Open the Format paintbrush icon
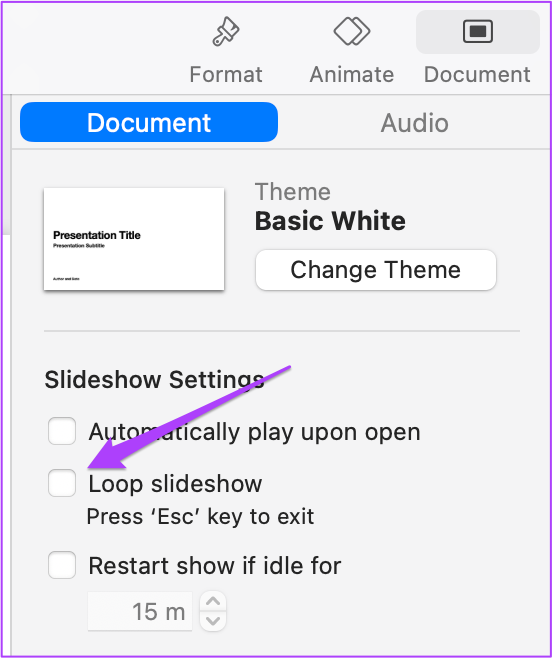 [226, 31]
